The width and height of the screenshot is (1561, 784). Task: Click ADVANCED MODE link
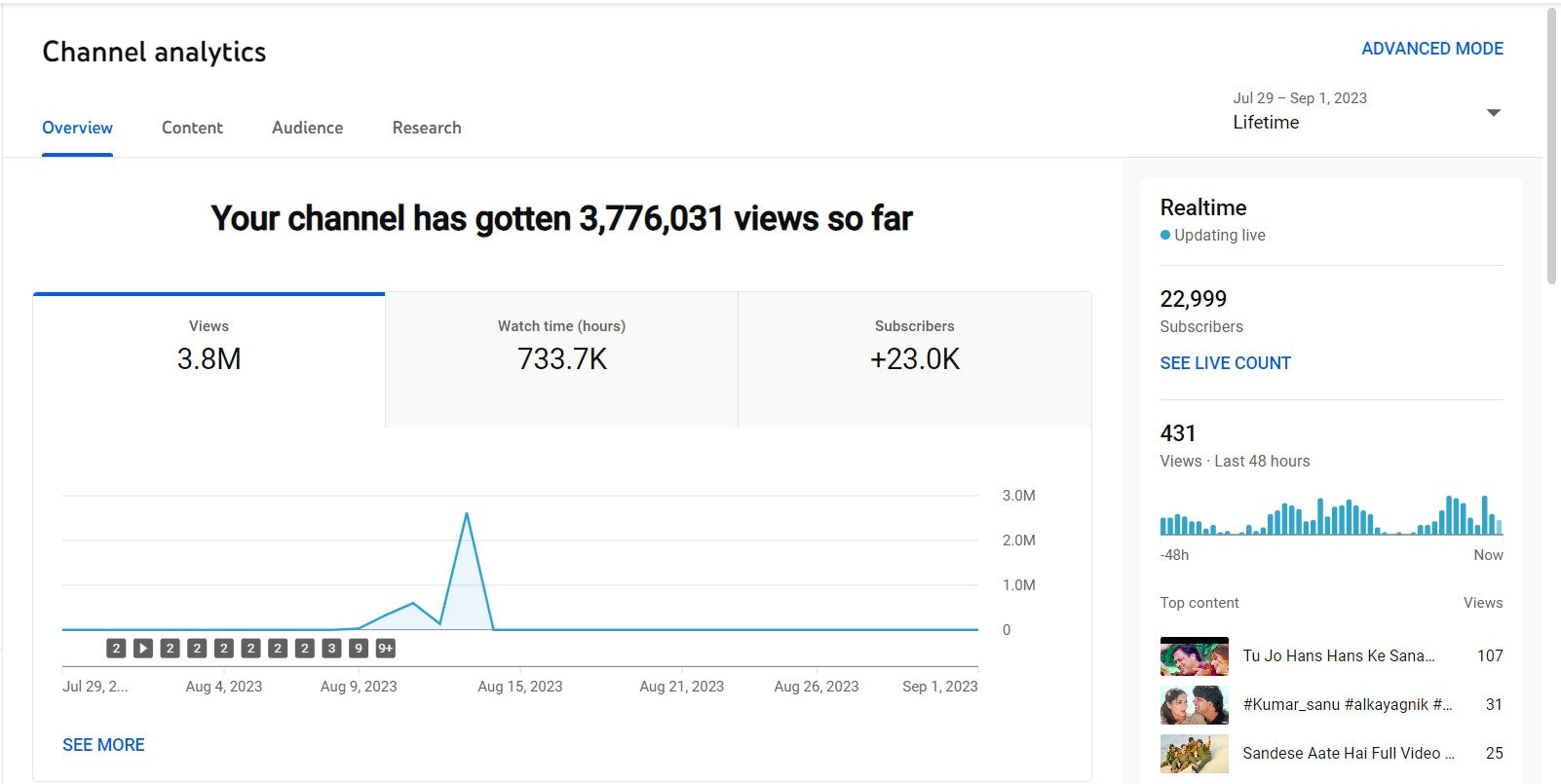(1431, 49)
